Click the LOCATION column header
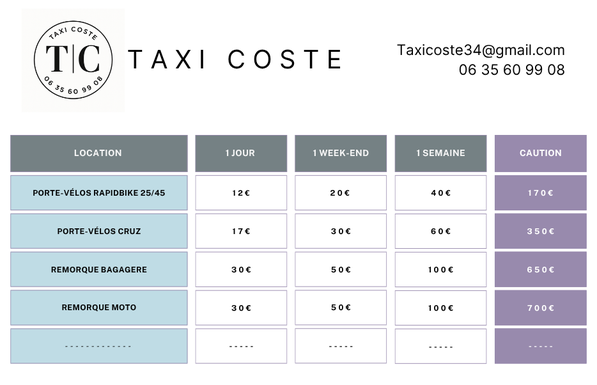Viewport: 597px width, 385px height. [99, 153]
